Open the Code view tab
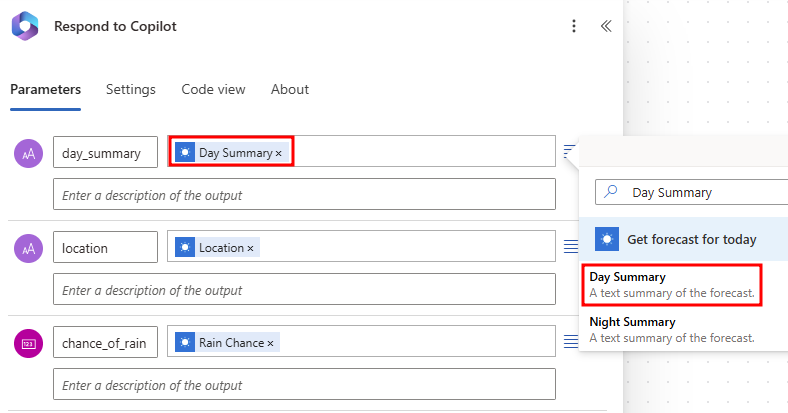 tap(213, 89)
